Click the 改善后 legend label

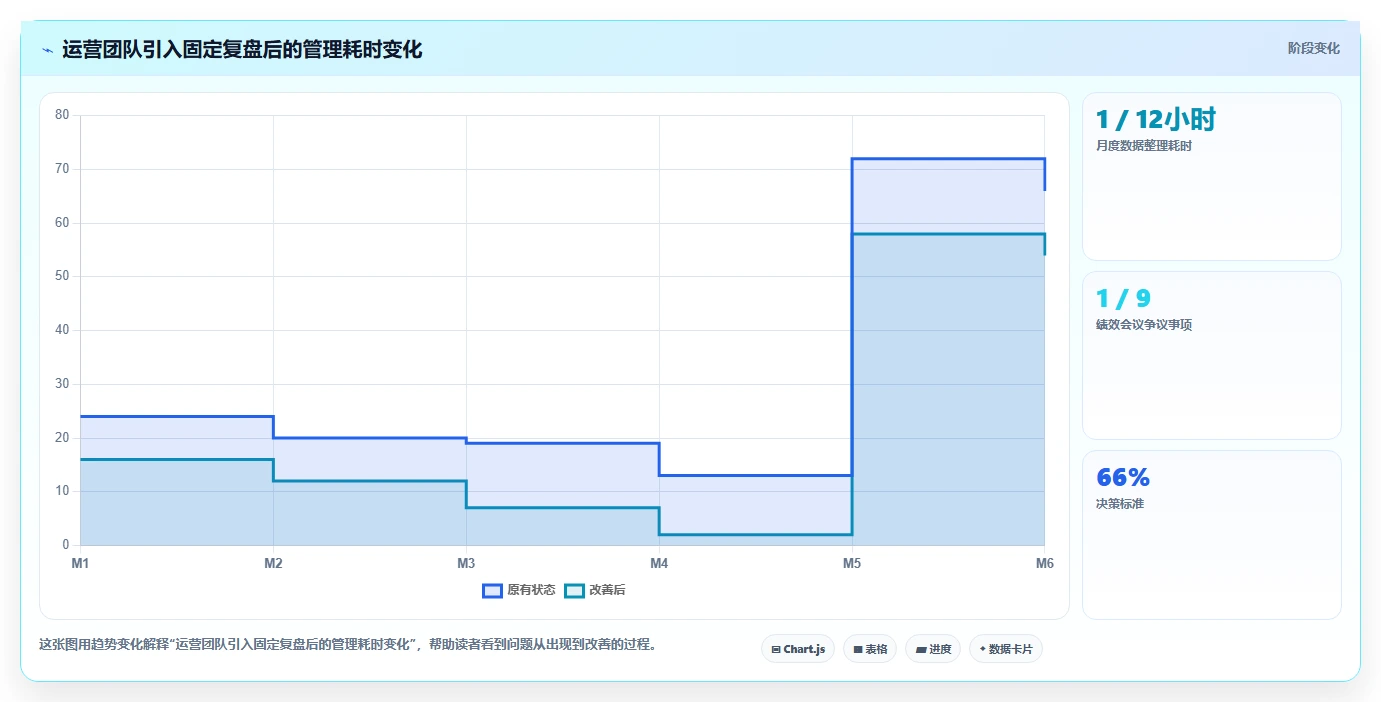pos(607,590)
